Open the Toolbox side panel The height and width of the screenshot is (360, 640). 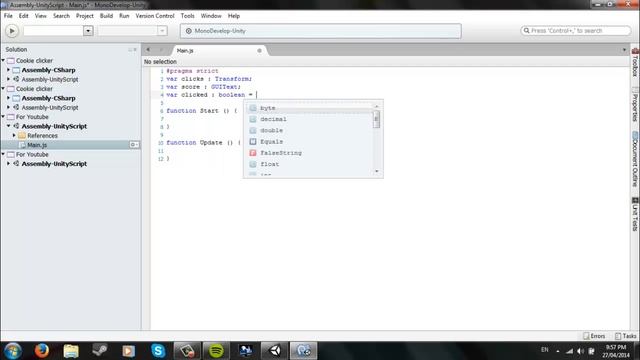(635, 63)
